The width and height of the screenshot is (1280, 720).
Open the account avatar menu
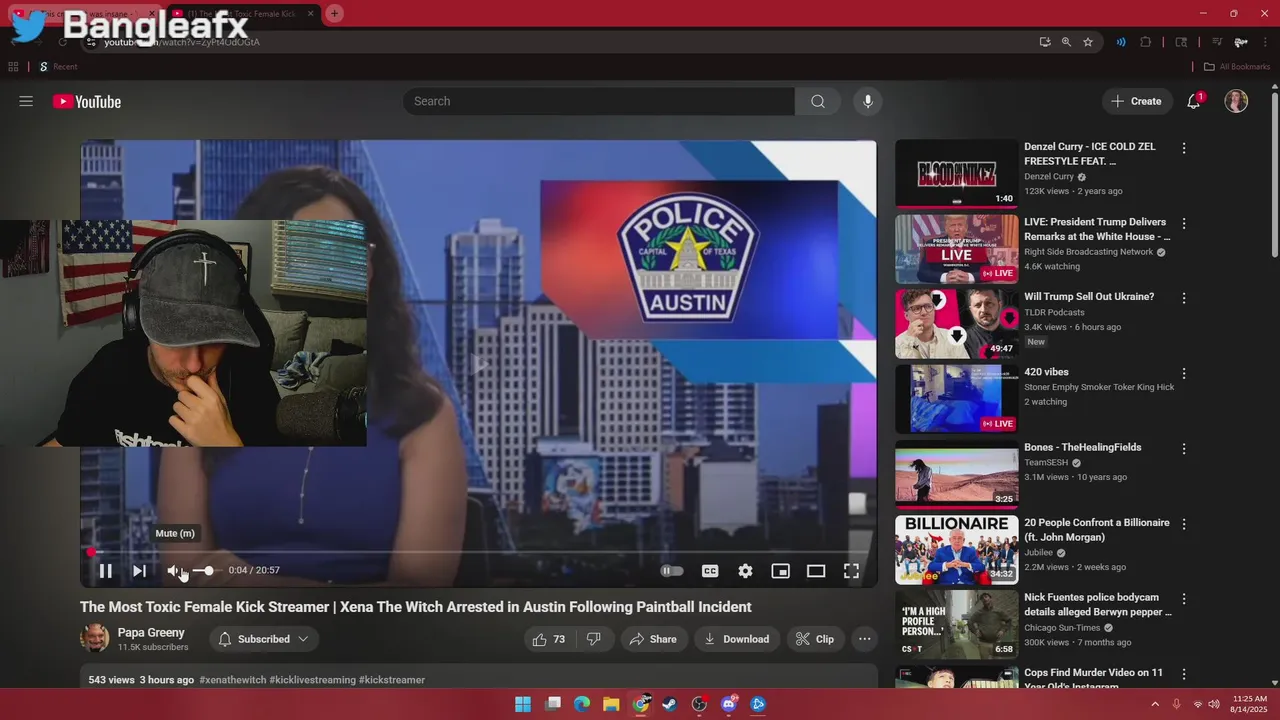coord(1236,101)
